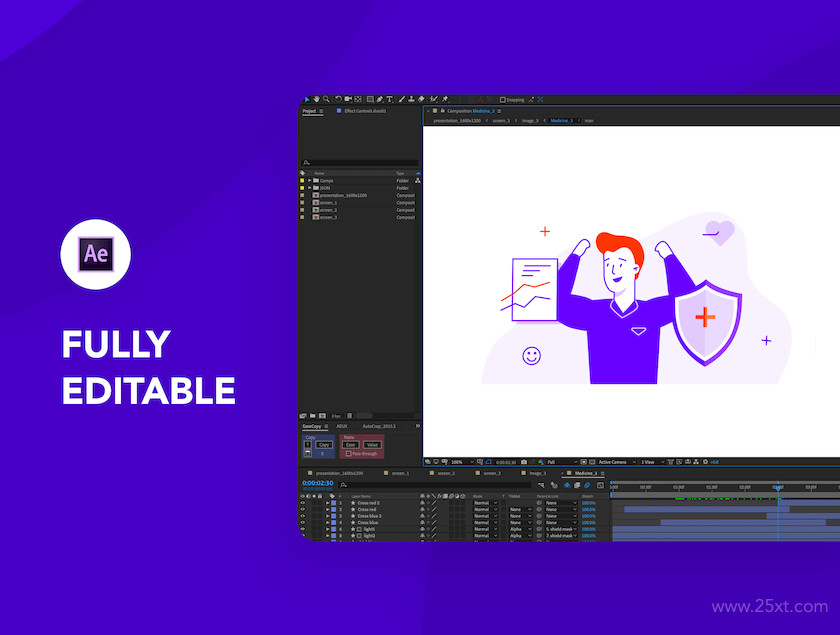Select the Eraser tool
The height and width of the screenshot is (635, 840).
421,99
